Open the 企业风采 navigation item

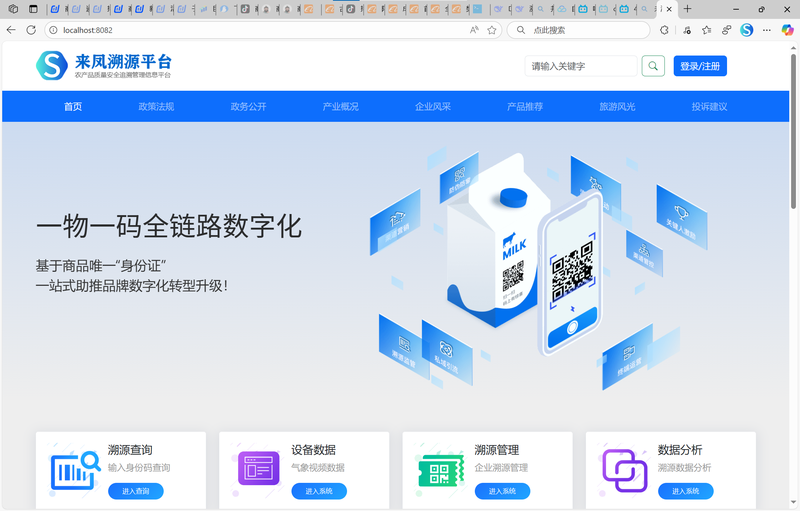pyautogui.click(x=433, y=107)
